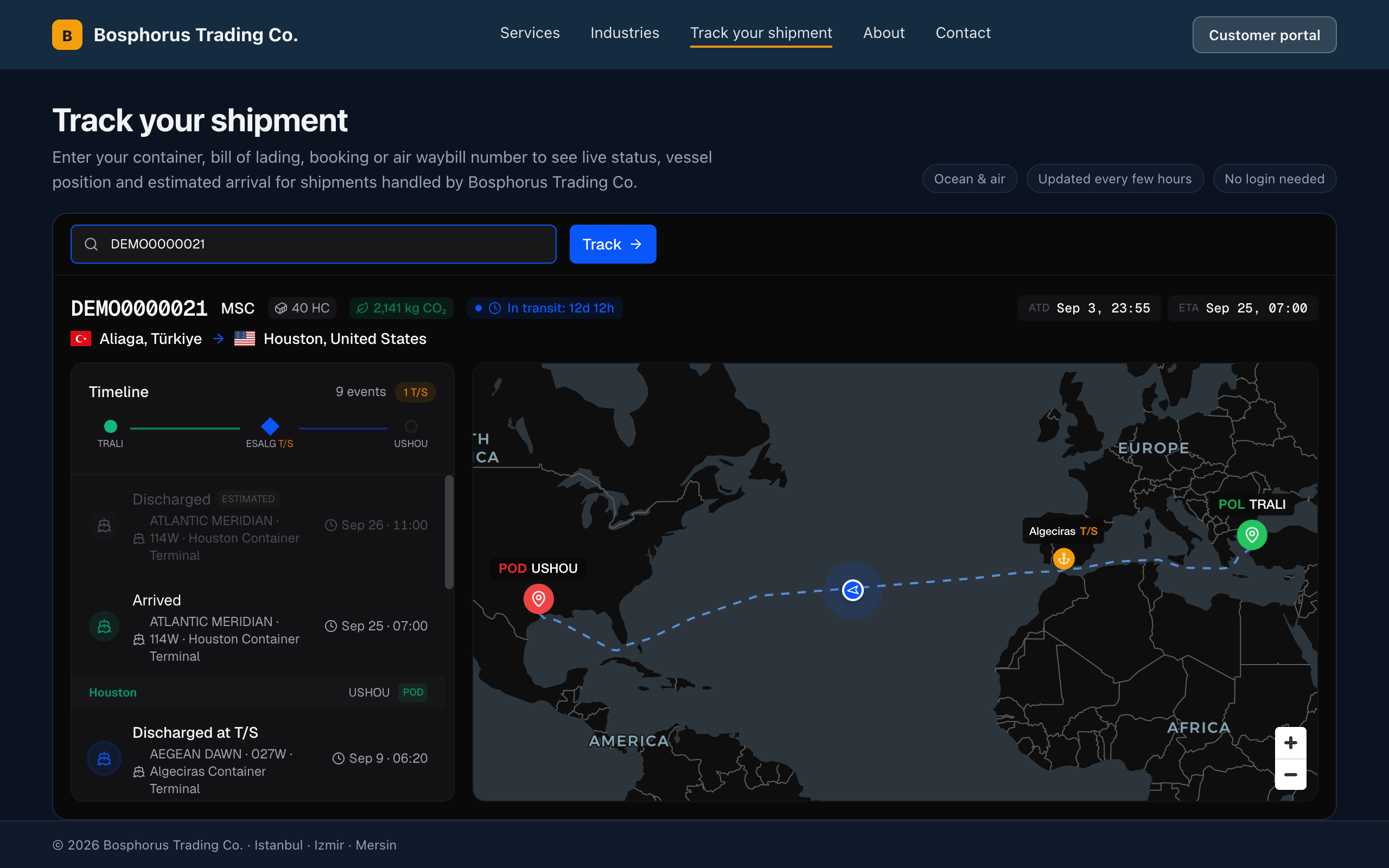Click the search magnifier icon in tracking field
Image resolution: width=1389 pixels, height=868 pixels.
click(91, 244)
